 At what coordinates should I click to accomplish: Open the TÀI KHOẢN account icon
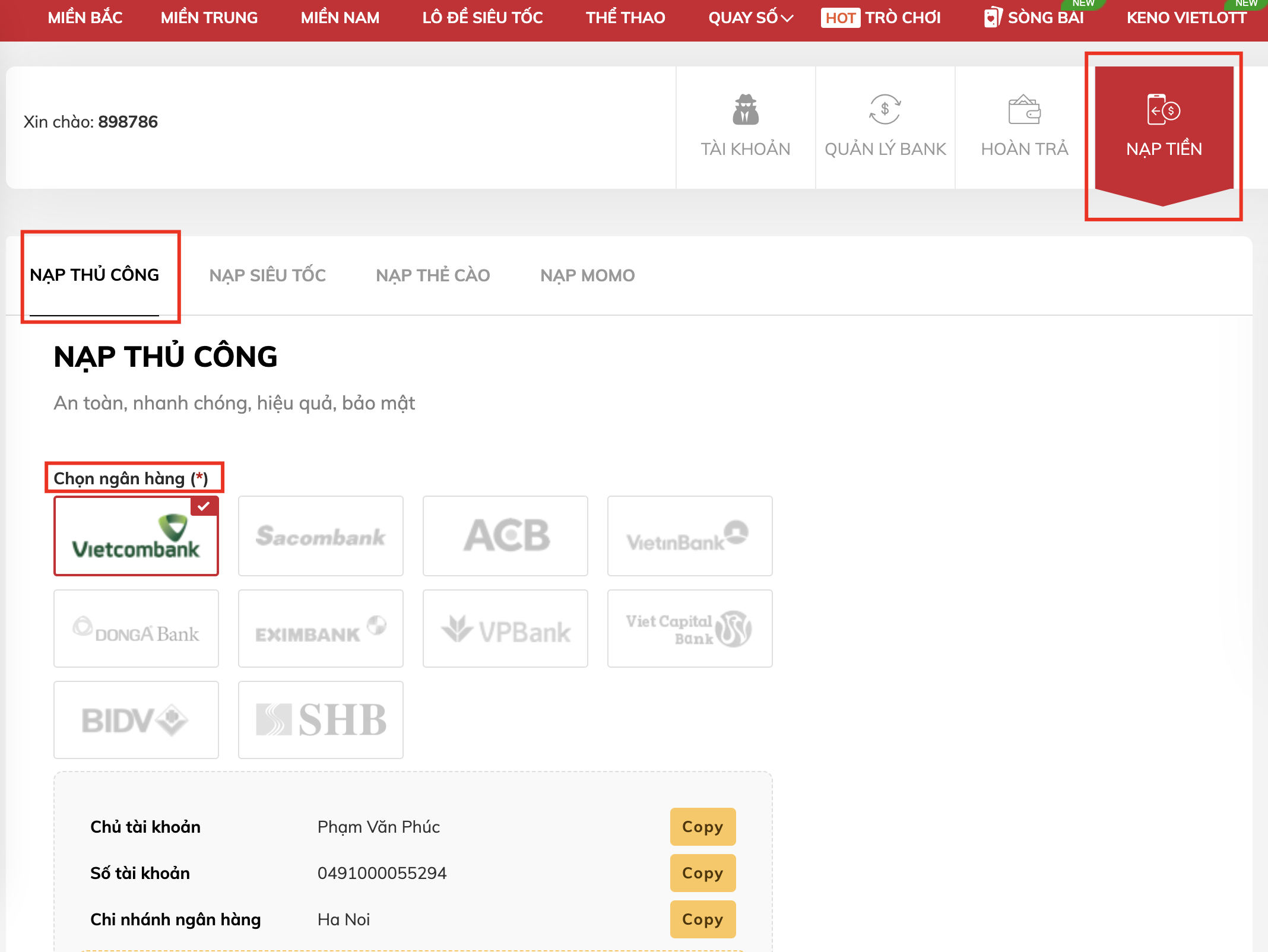pos(746,110)
